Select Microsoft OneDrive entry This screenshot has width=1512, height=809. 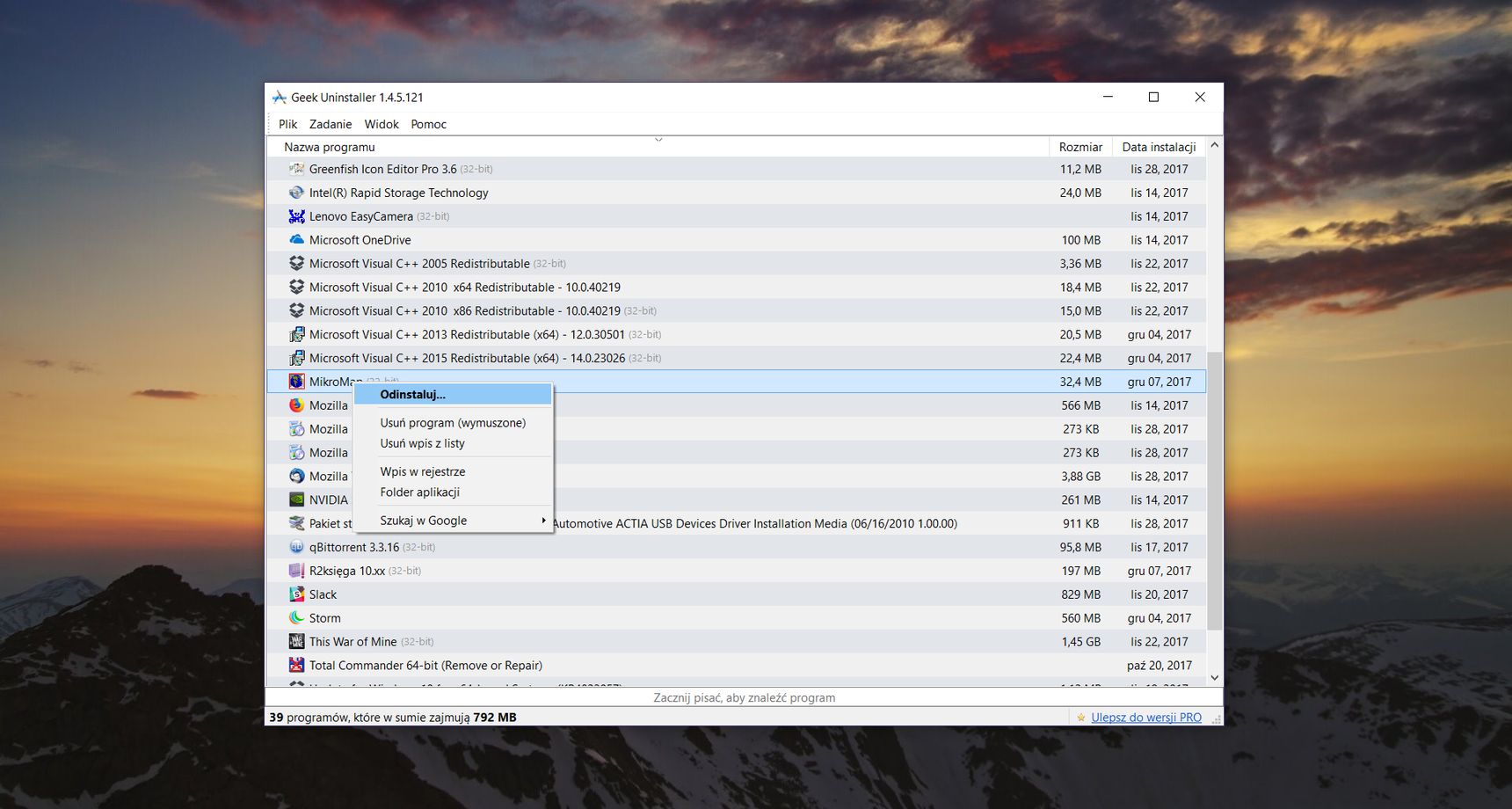pos(737,240)
